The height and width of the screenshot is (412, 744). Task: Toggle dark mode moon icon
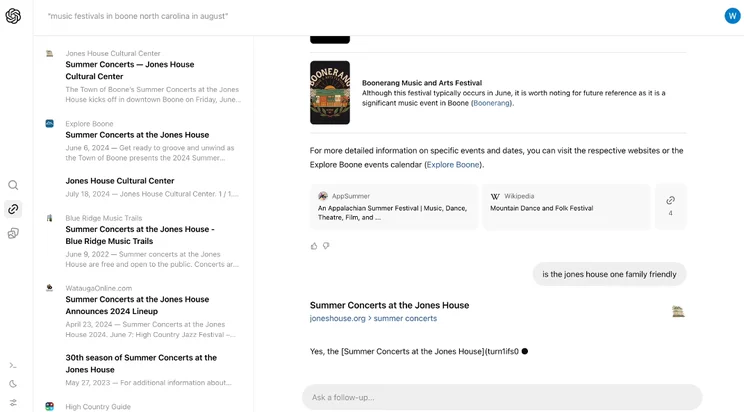13,384
